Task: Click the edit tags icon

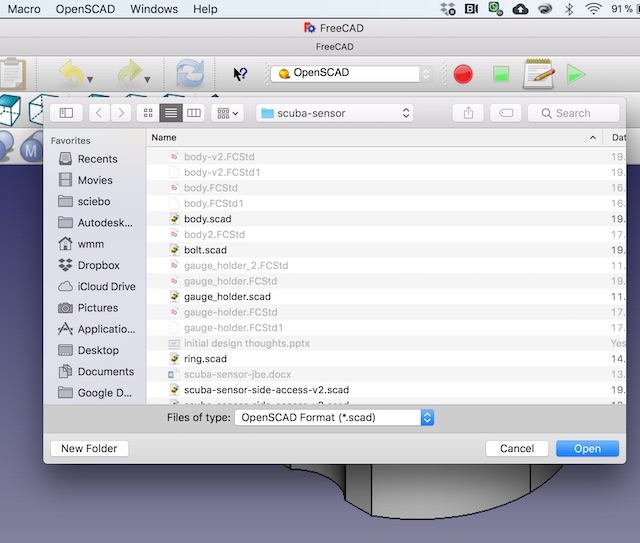Action: (x=507, y=113)
